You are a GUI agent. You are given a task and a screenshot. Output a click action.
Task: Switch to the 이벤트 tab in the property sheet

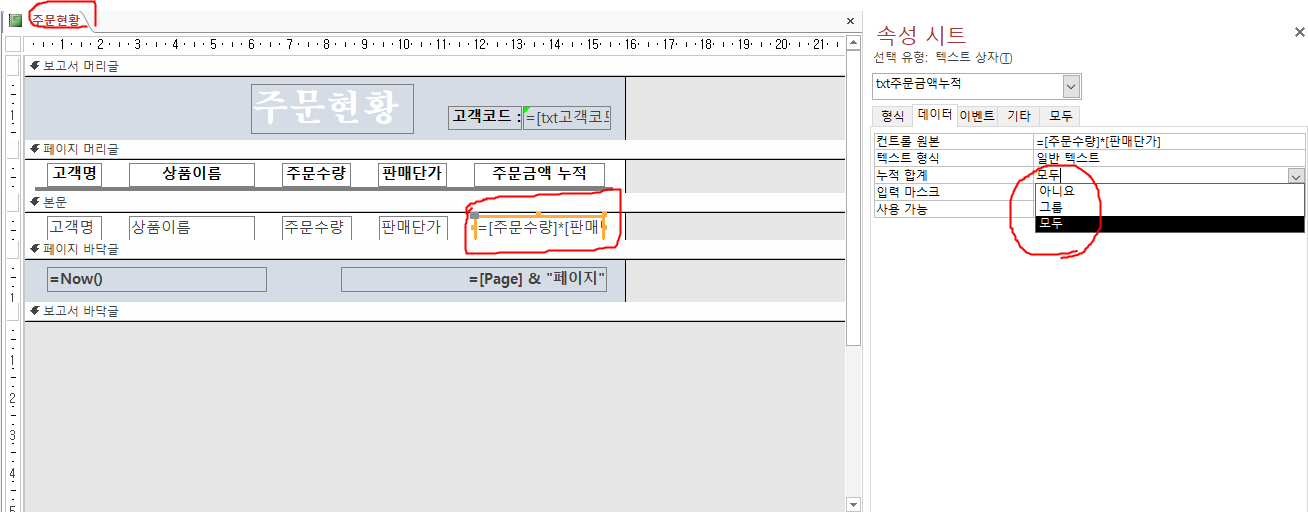pyautogui.click(x=977, y=116)
